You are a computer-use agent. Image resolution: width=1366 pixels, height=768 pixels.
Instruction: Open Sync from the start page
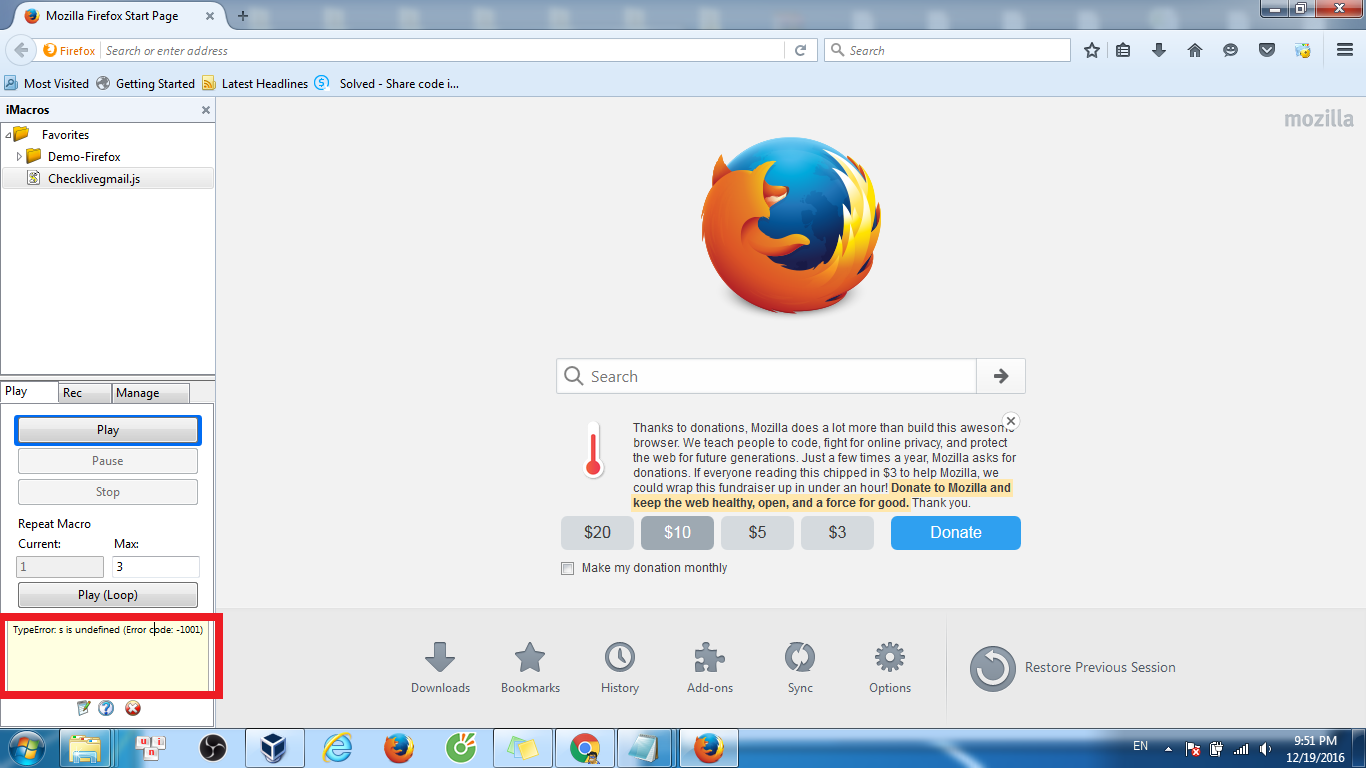click(x=800, y=668)
